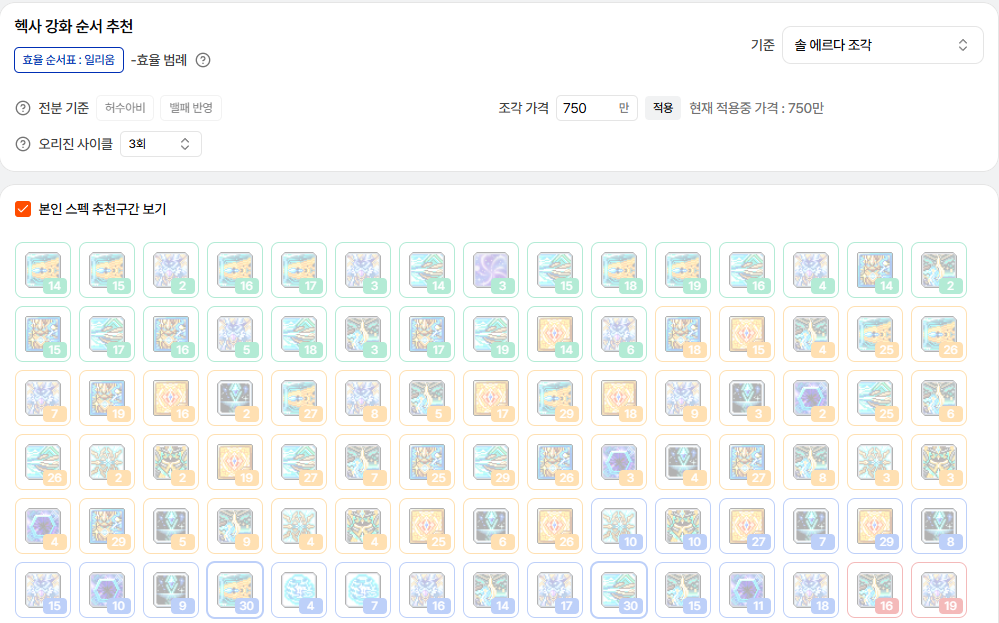Image resolution: width=999 pixels, height=623 pixels.
Task: Open the 효율 순서표 : 일리움 selector
Action: tap(69, 60)
